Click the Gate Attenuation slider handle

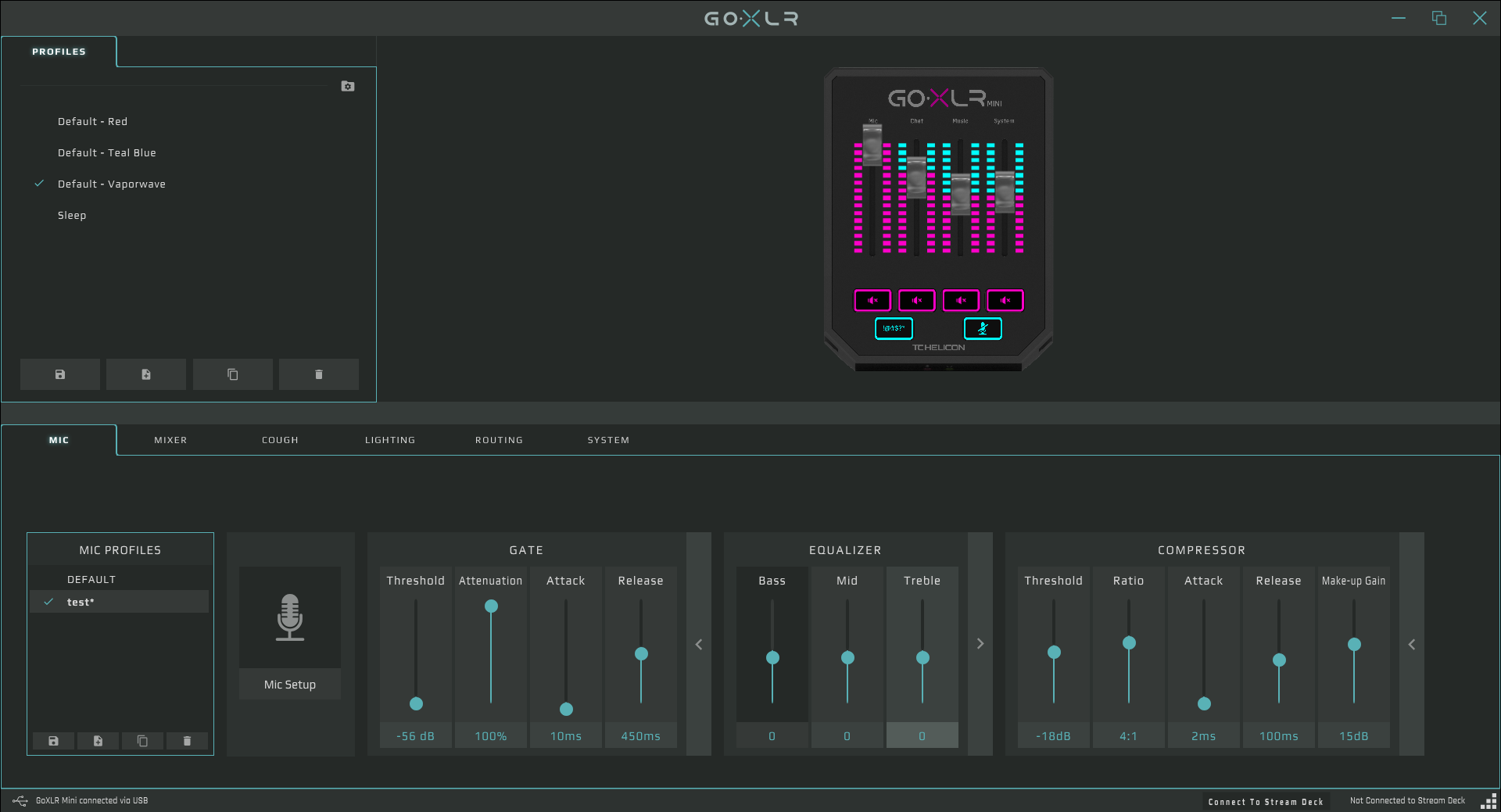click(491, 606)
